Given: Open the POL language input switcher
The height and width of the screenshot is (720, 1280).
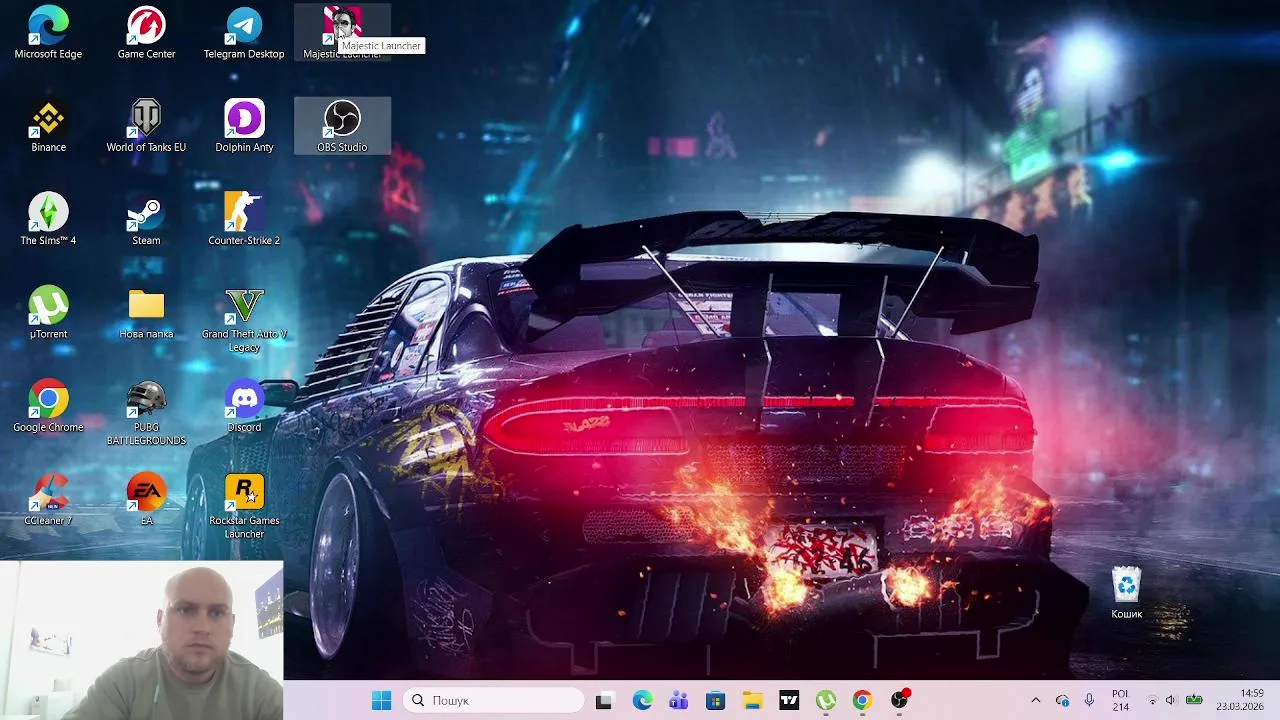Looking at the screenshot, I should (1120, 700).
